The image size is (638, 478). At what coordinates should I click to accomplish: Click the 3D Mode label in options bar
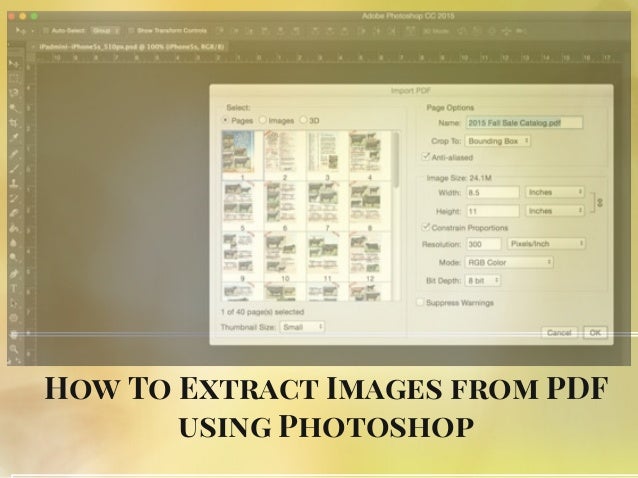coord(436,31)
